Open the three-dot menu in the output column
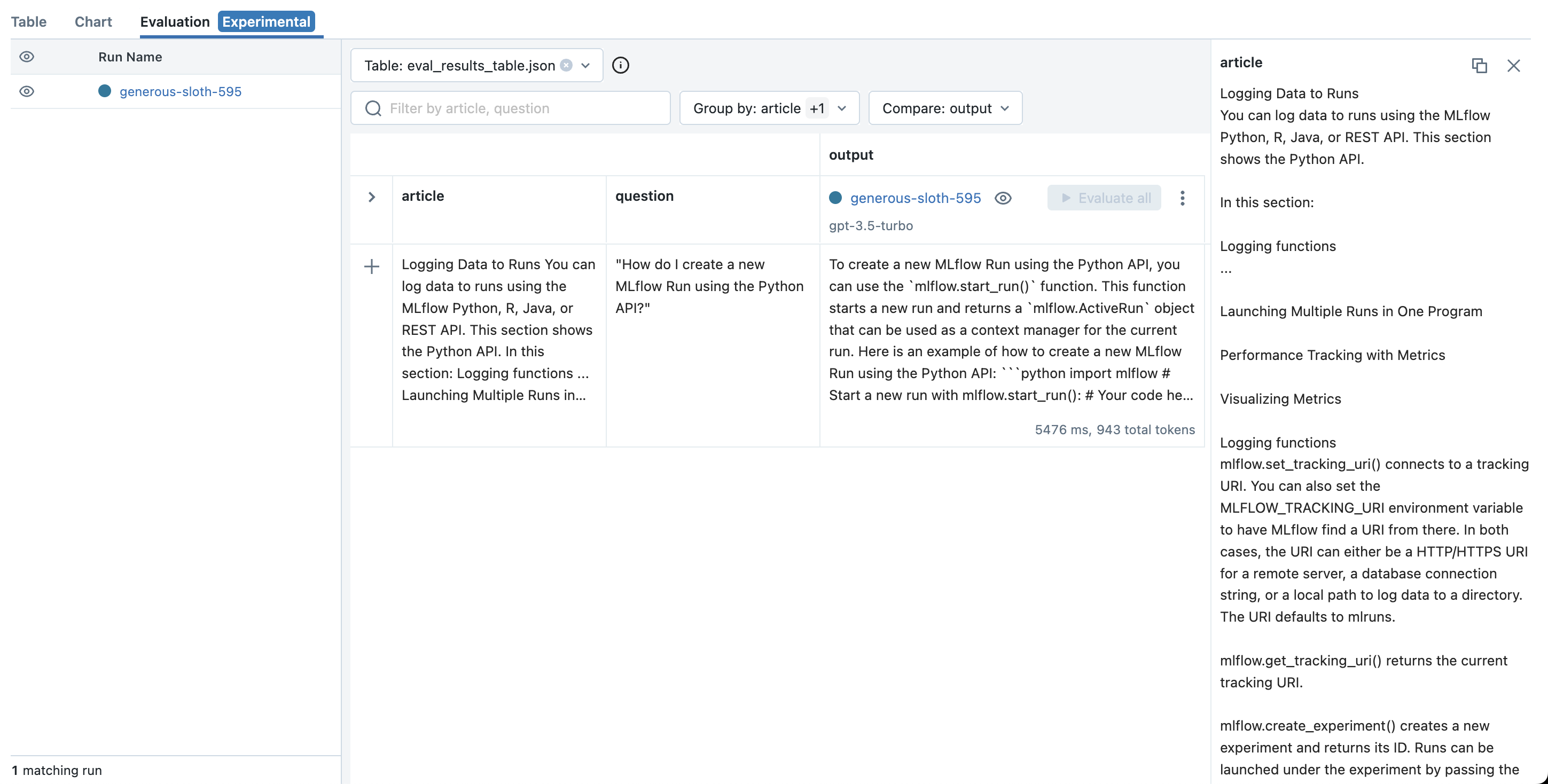Screen dimensions: 1548x784 (1182, 198)
